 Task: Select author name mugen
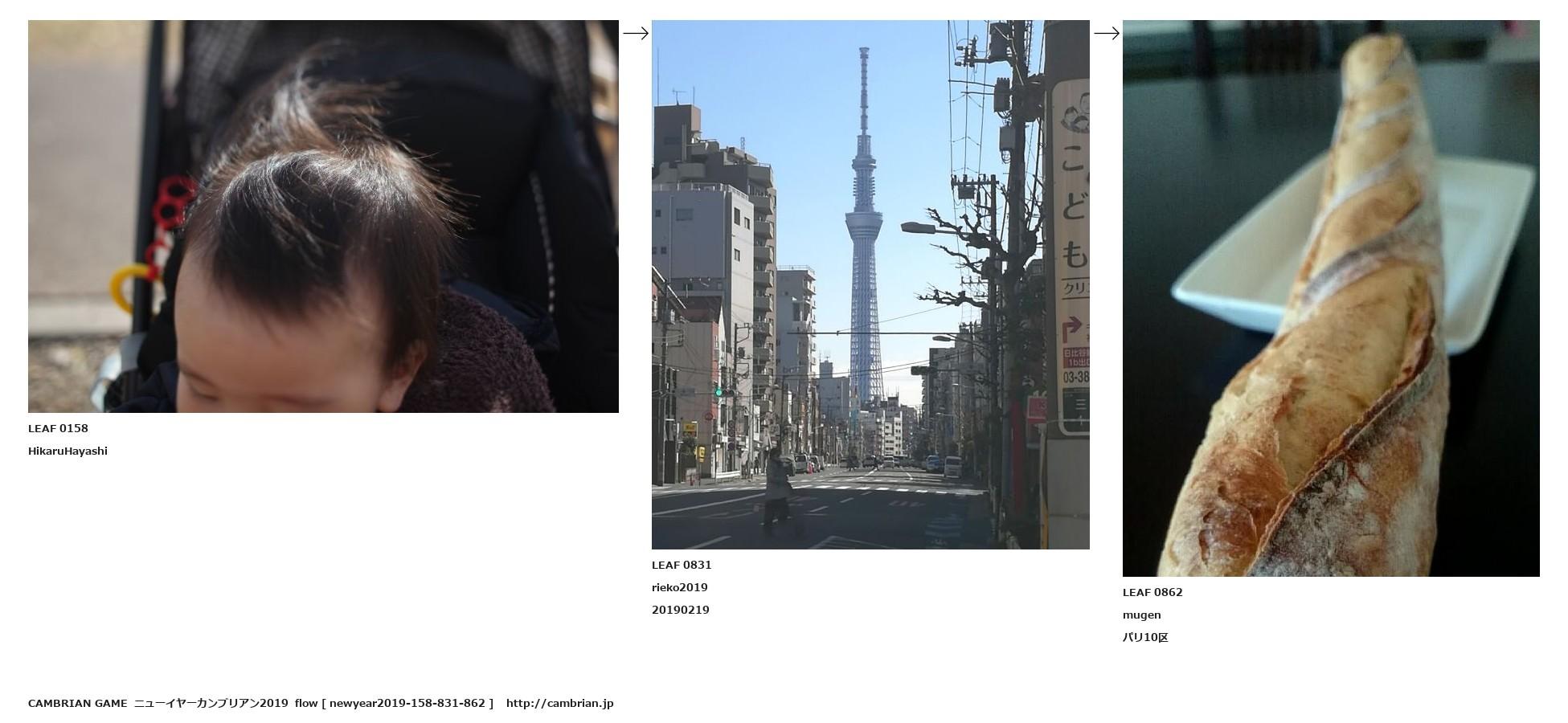tap(1141, 615)
